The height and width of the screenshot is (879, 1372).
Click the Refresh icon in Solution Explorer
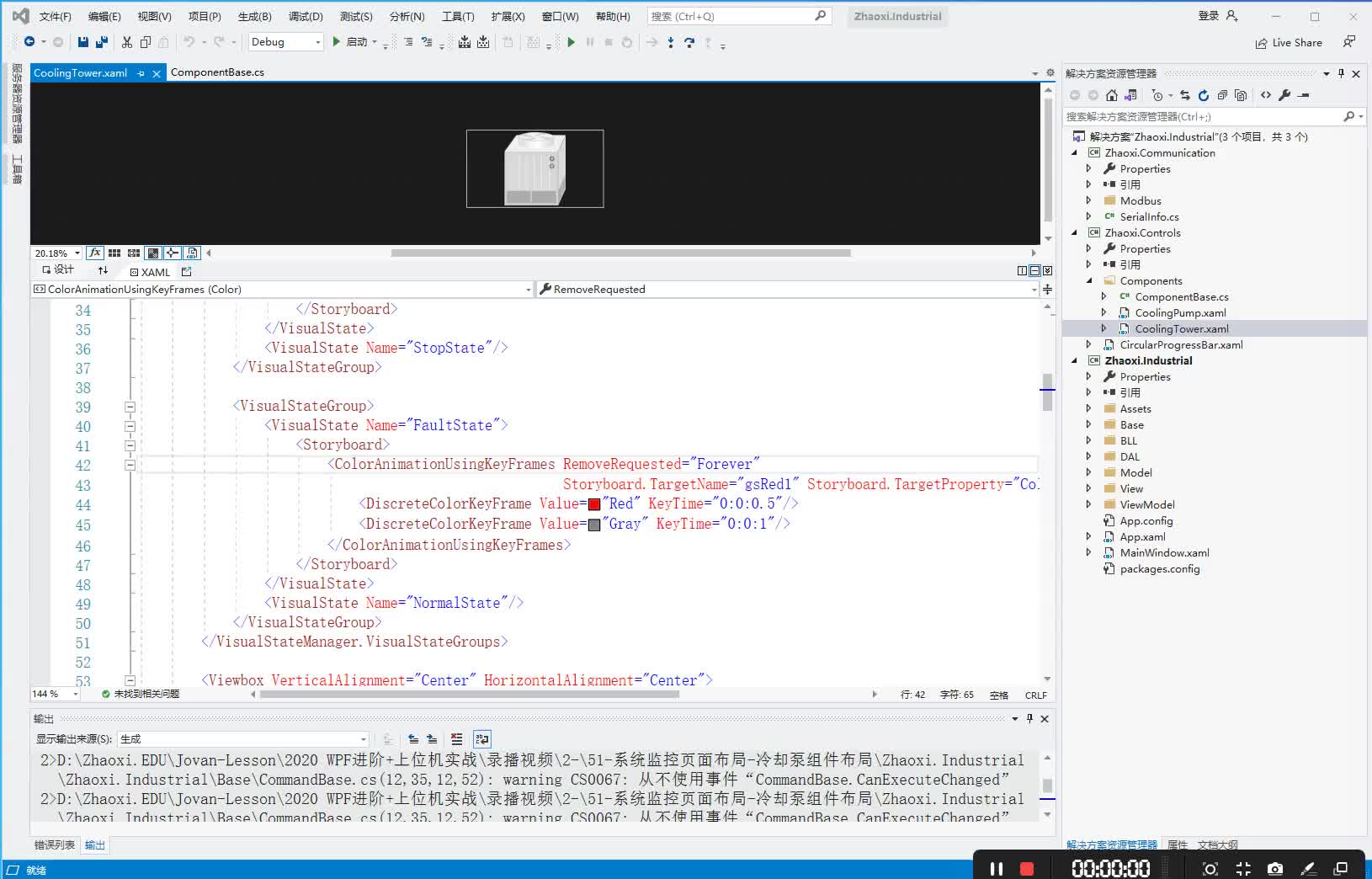[x=1204, y=95]
